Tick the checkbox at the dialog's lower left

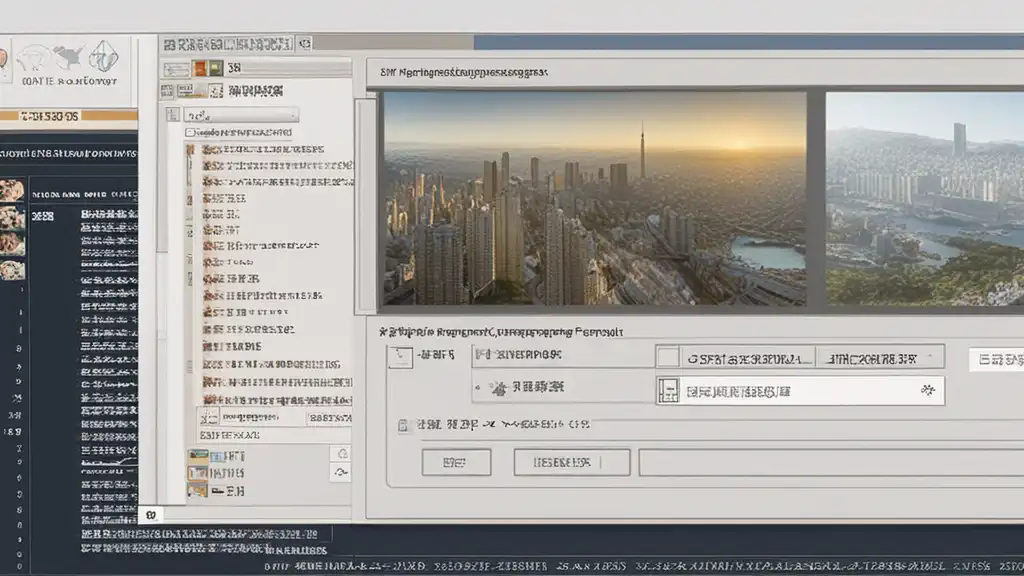point(403,425)
